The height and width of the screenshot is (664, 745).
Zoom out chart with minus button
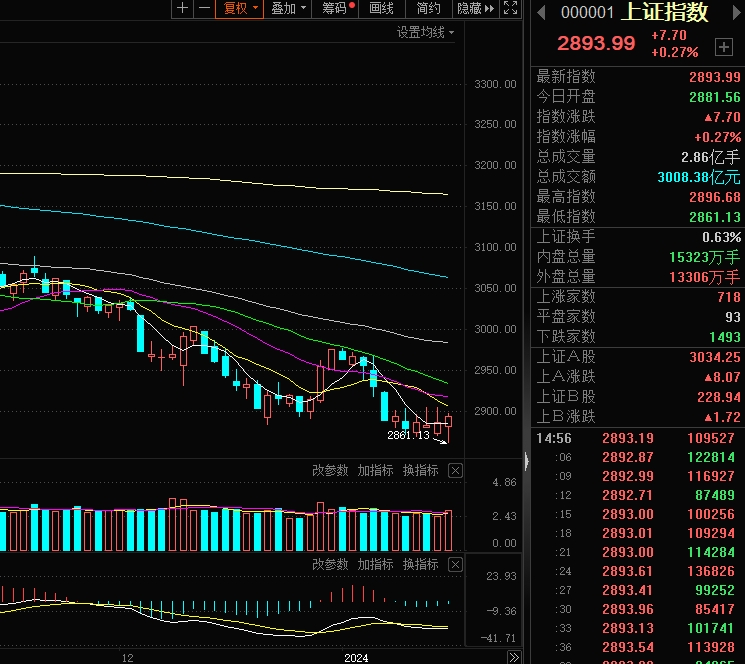pyautogui.click(x=204, y=8)
